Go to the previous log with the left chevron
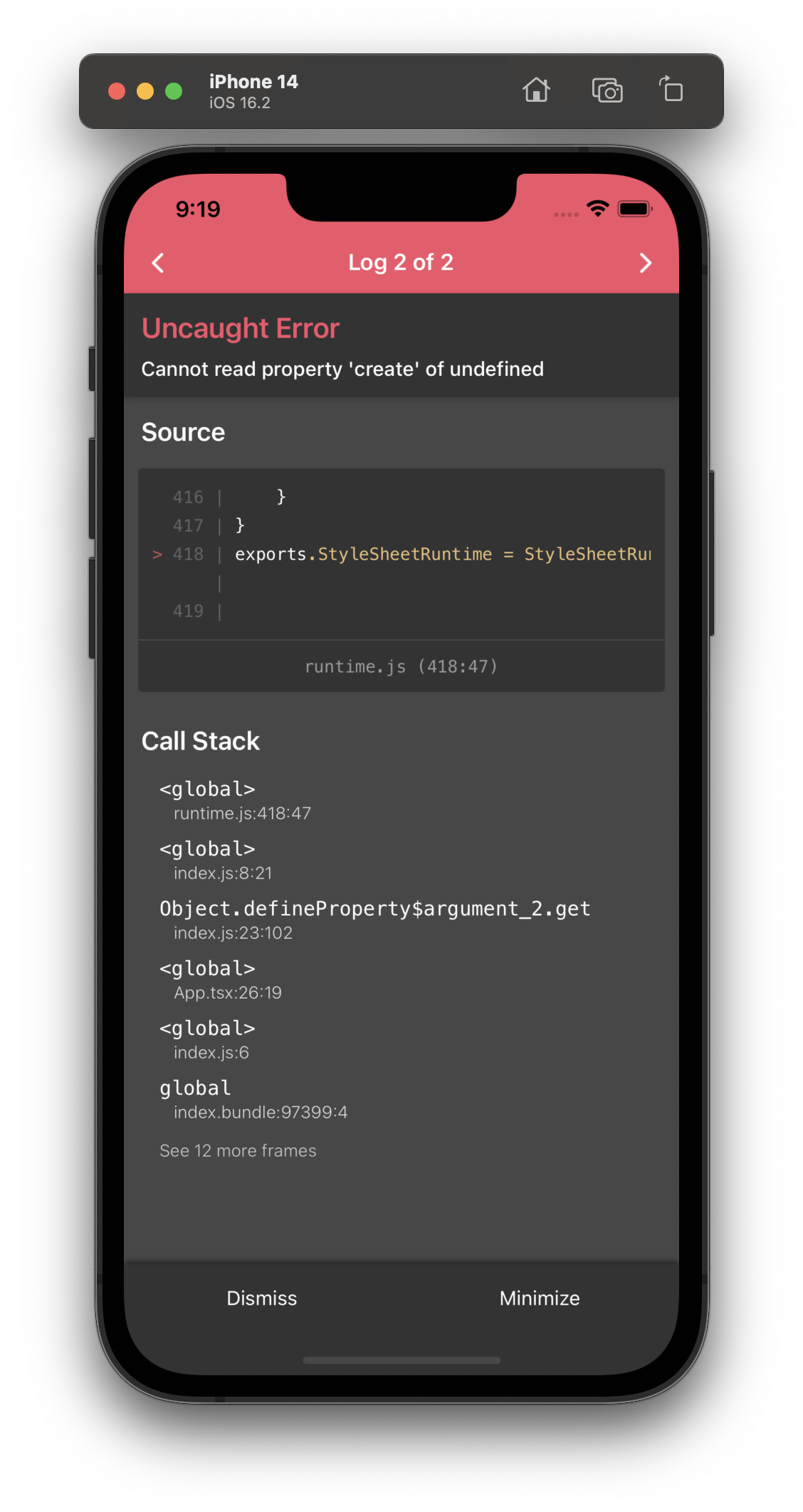 [157, 263]
